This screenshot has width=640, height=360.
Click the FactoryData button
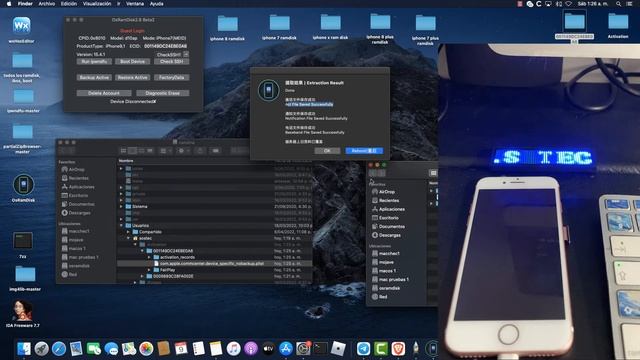point(171,78)
